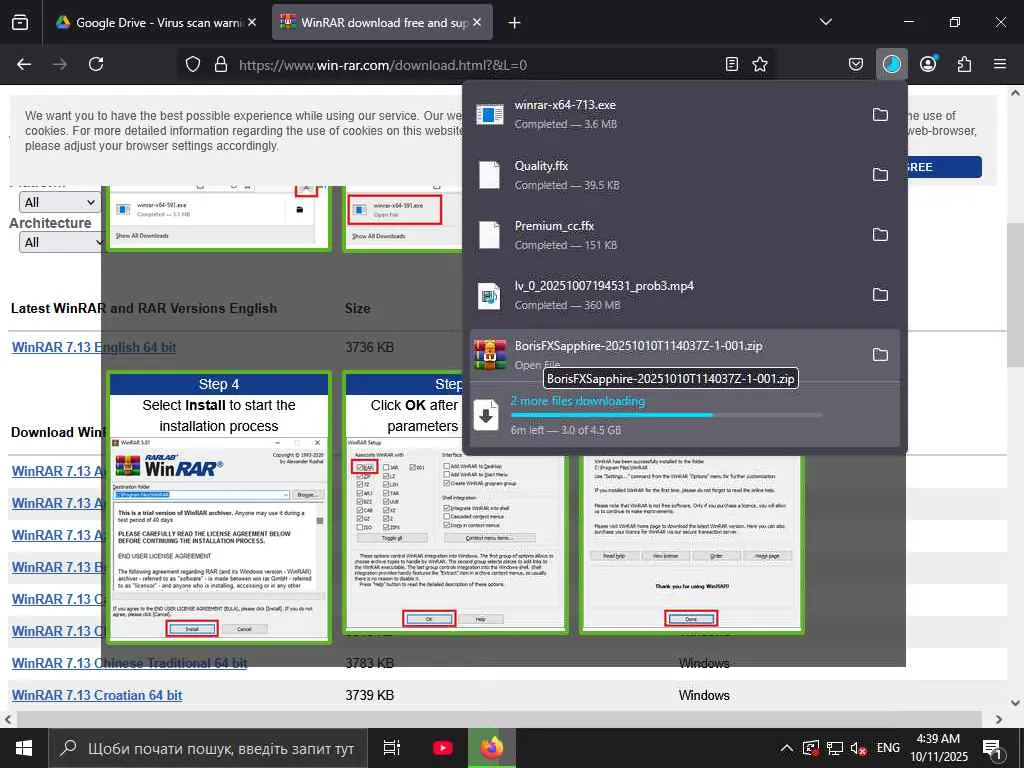This screenshot has width=1024, height=768.
Task: Switch the ENG input language indicator
Action: [888, 748]
